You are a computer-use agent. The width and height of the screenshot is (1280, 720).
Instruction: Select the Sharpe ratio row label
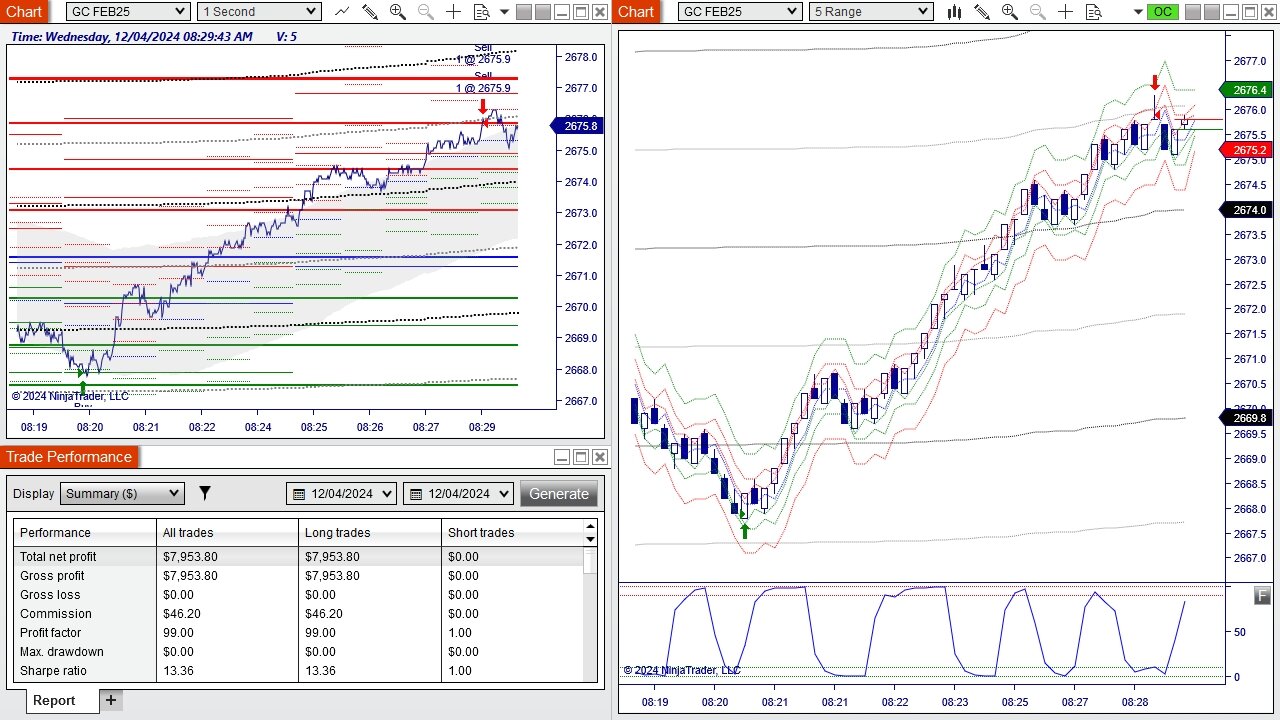(x=53, y=671)
